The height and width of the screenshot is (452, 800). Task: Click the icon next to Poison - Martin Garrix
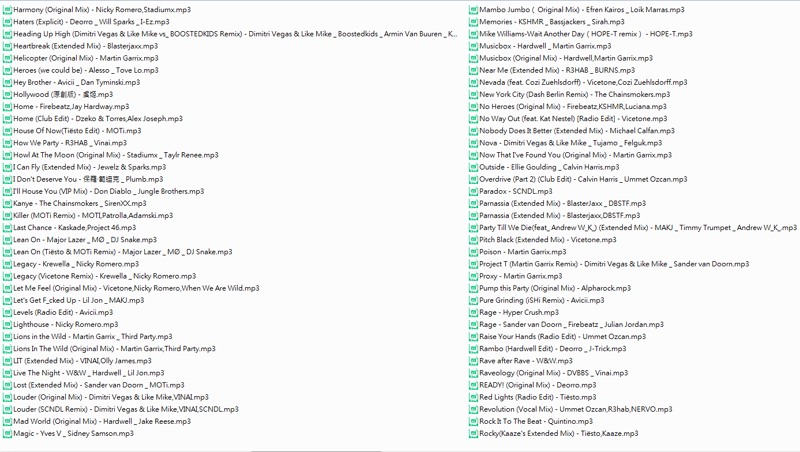472,252
